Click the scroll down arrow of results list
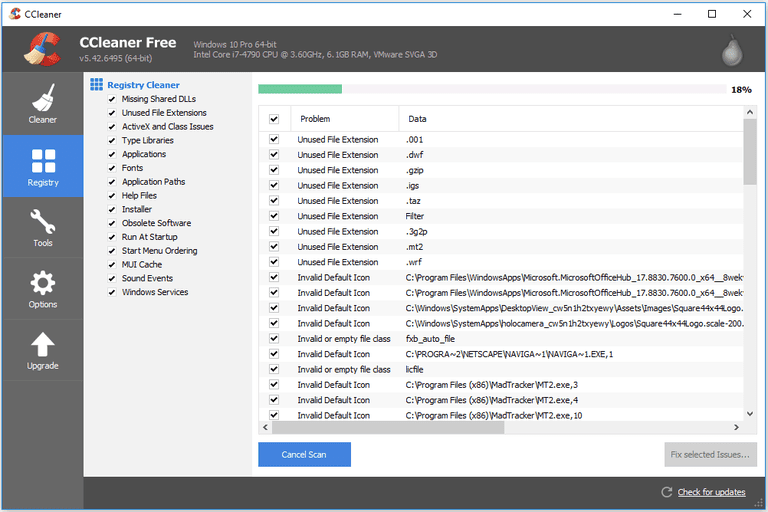The width and height of the screenshot is (768, 512). 749,413
